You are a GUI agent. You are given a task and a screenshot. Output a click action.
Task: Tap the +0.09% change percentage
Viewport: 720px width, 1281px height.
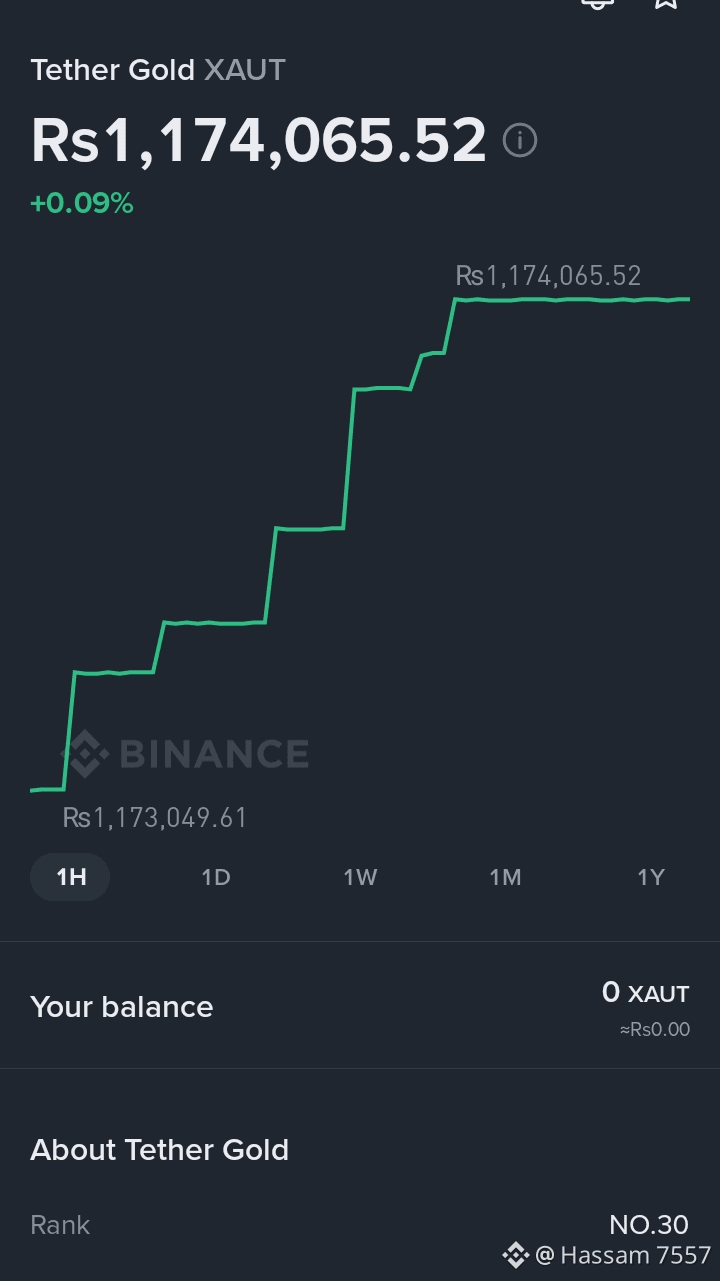(x=82, y=204)
